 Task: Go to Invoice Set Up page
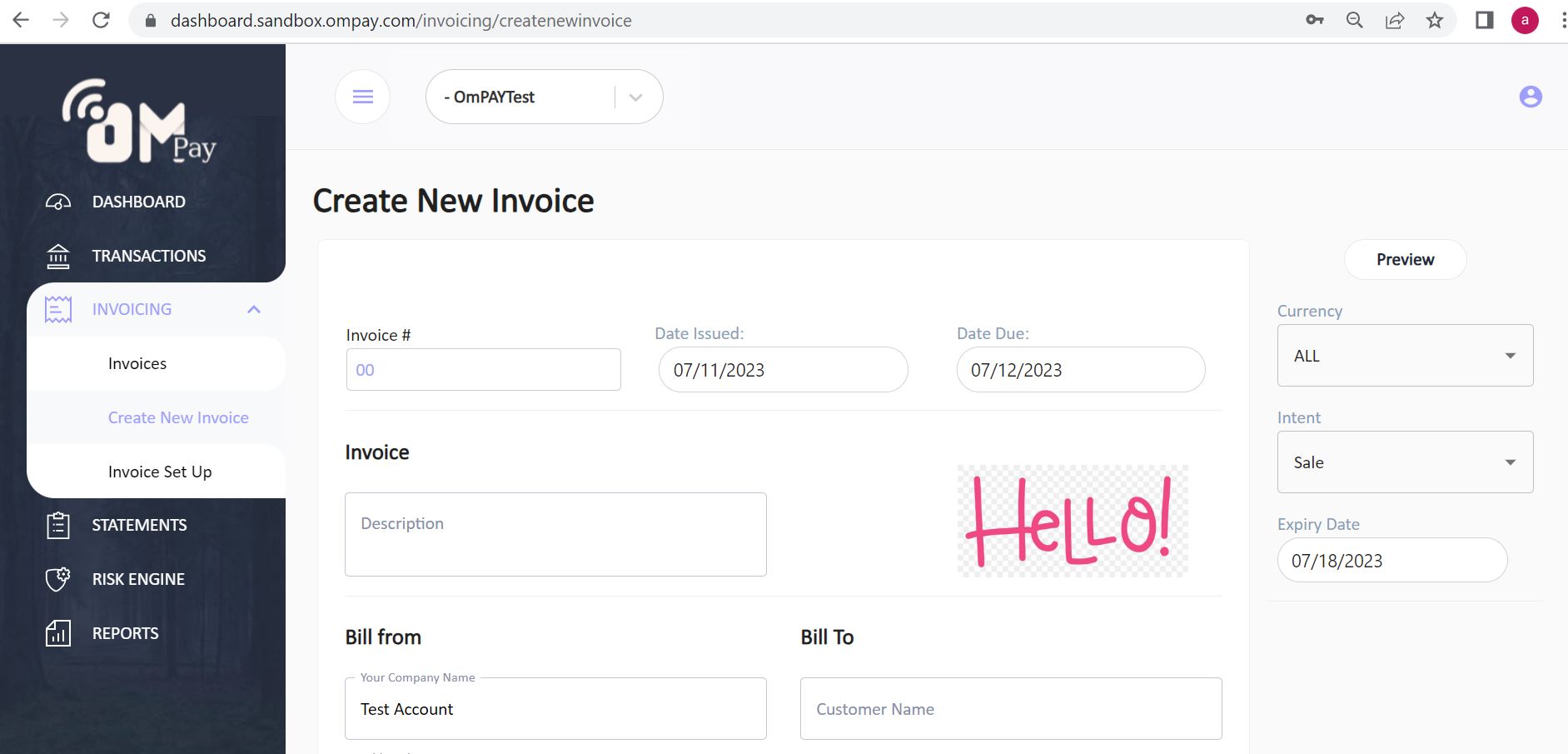pyautogui.click(x=160, y=472)
